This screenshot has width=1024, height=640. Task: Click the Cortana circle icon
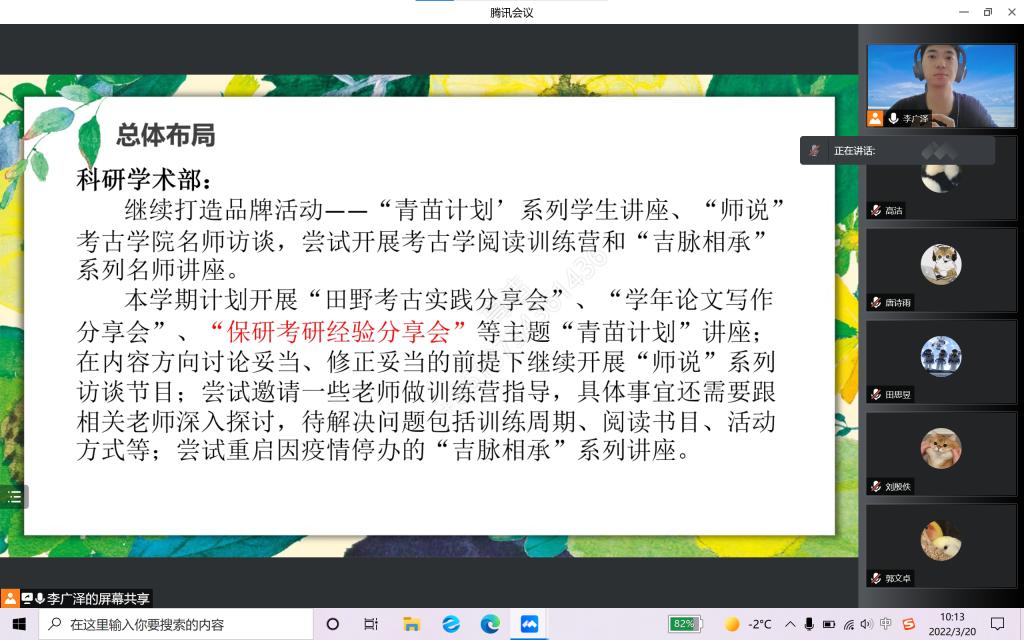[333, 624]
